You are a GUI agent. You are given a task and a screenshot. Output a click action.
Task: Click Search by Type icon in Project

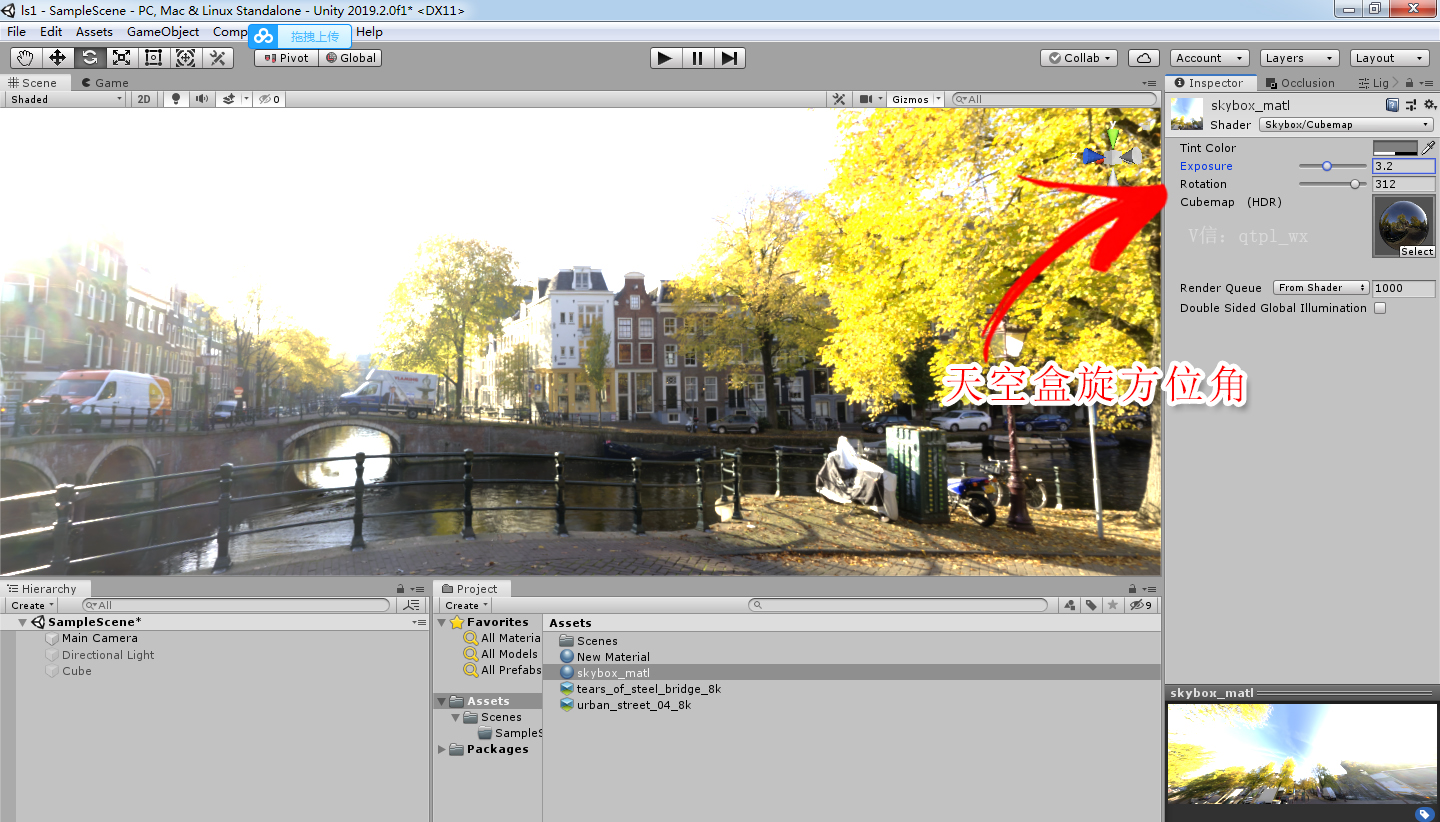1070,605
